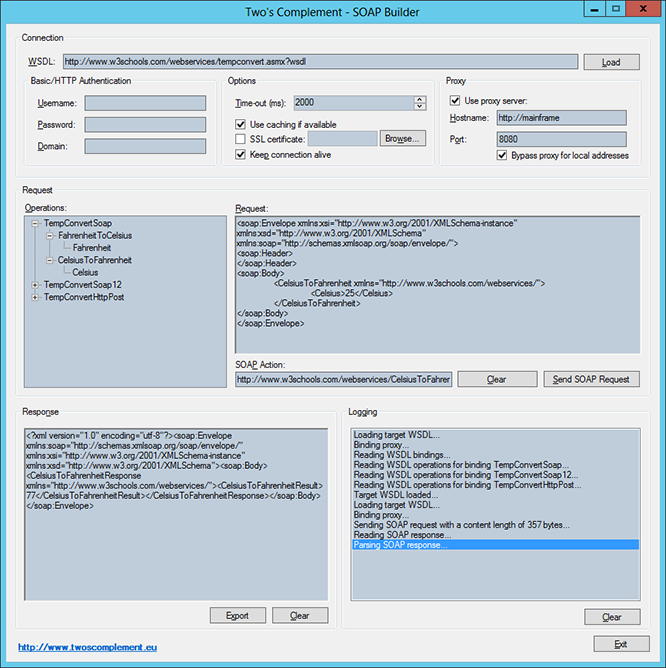Select the Fahrenheit parameter in operations tree
Screen dimensions: 666x668
pyautogui.click(x=92, y=248)
